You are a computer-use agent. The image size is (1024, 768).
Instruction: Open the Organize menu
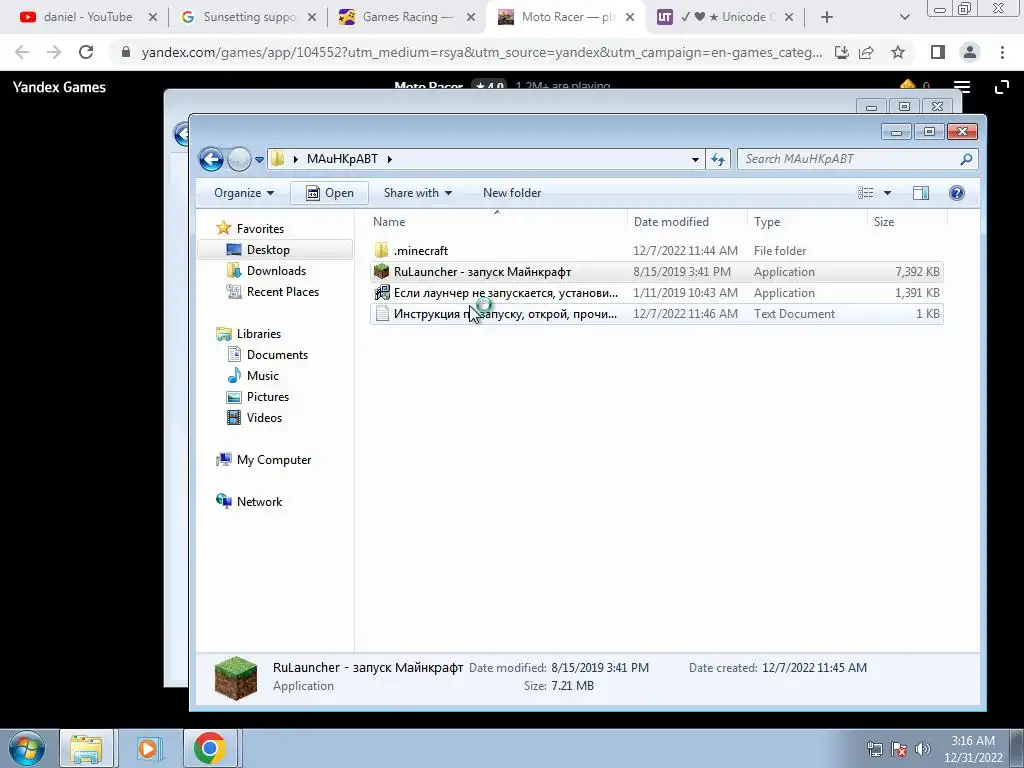click(x=244, y=193)
